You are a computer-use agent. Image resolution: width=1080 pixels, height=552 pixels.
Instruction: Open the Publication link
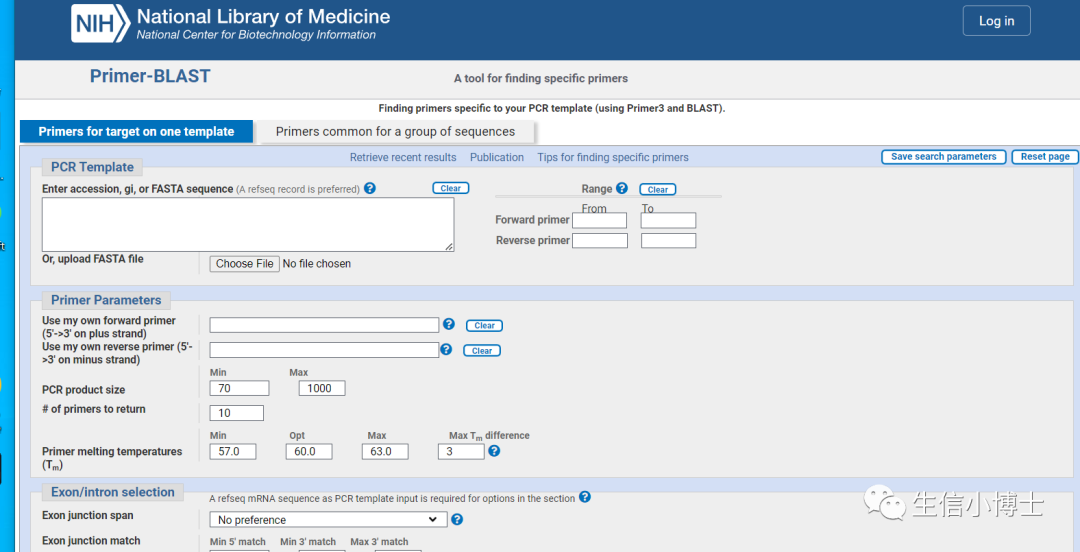coord(497,157)
